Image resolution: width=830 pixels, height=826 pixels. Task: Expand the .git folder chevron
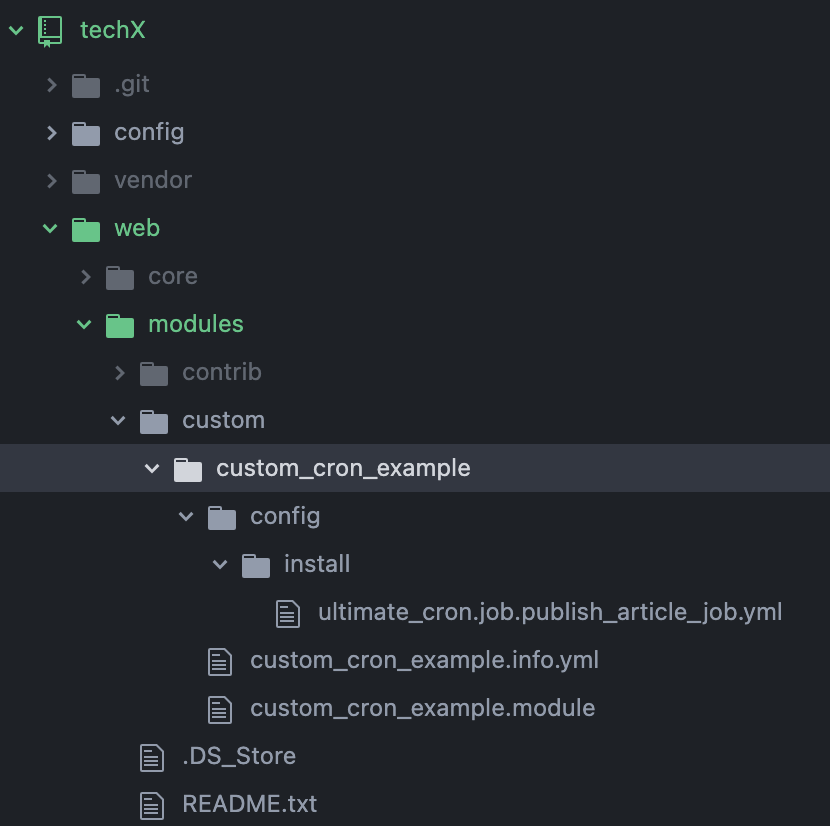click(51, 85)
